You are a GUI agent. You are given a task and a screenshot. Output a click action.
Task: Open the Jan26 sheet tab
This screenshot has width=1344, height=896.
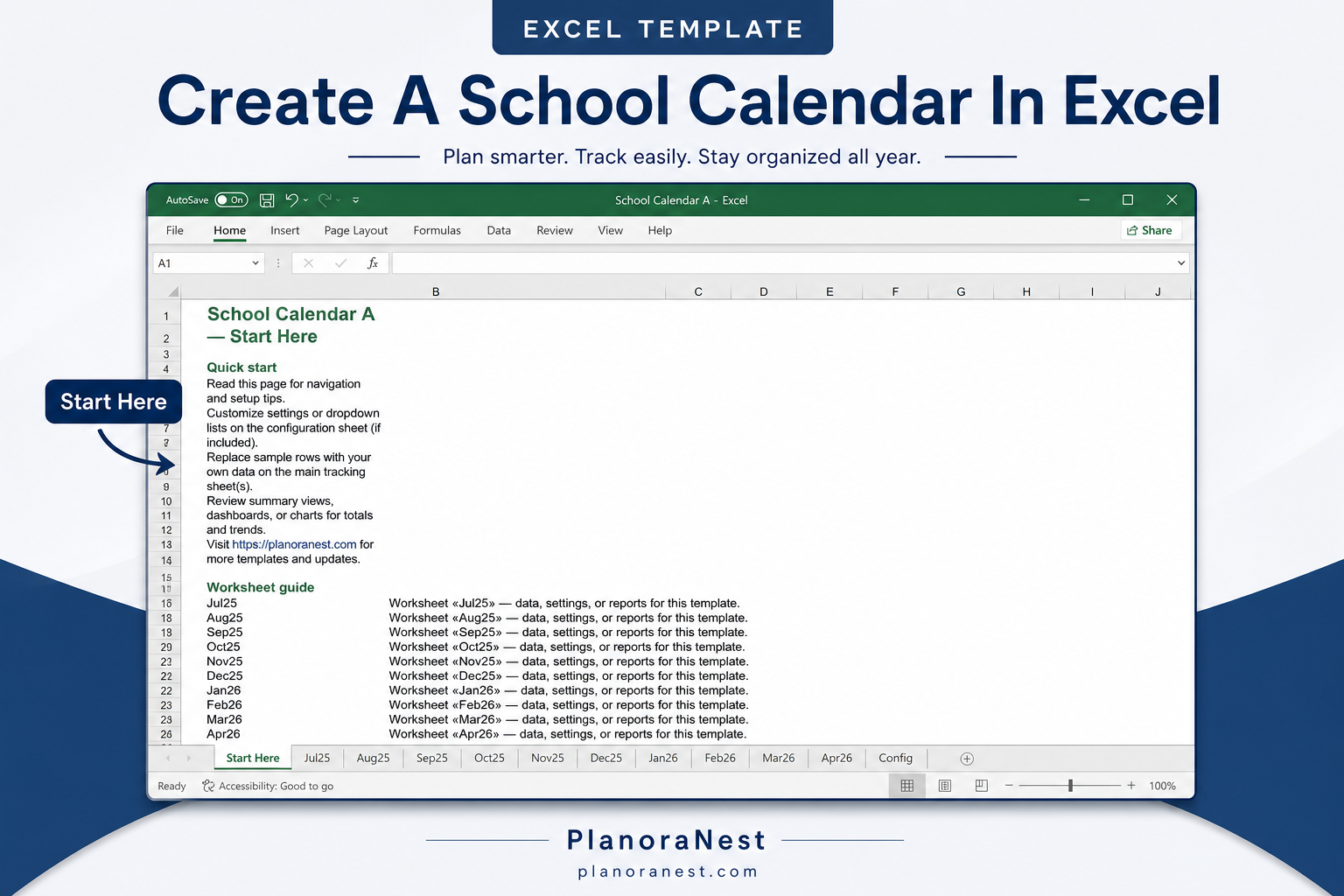click(662, 758)
